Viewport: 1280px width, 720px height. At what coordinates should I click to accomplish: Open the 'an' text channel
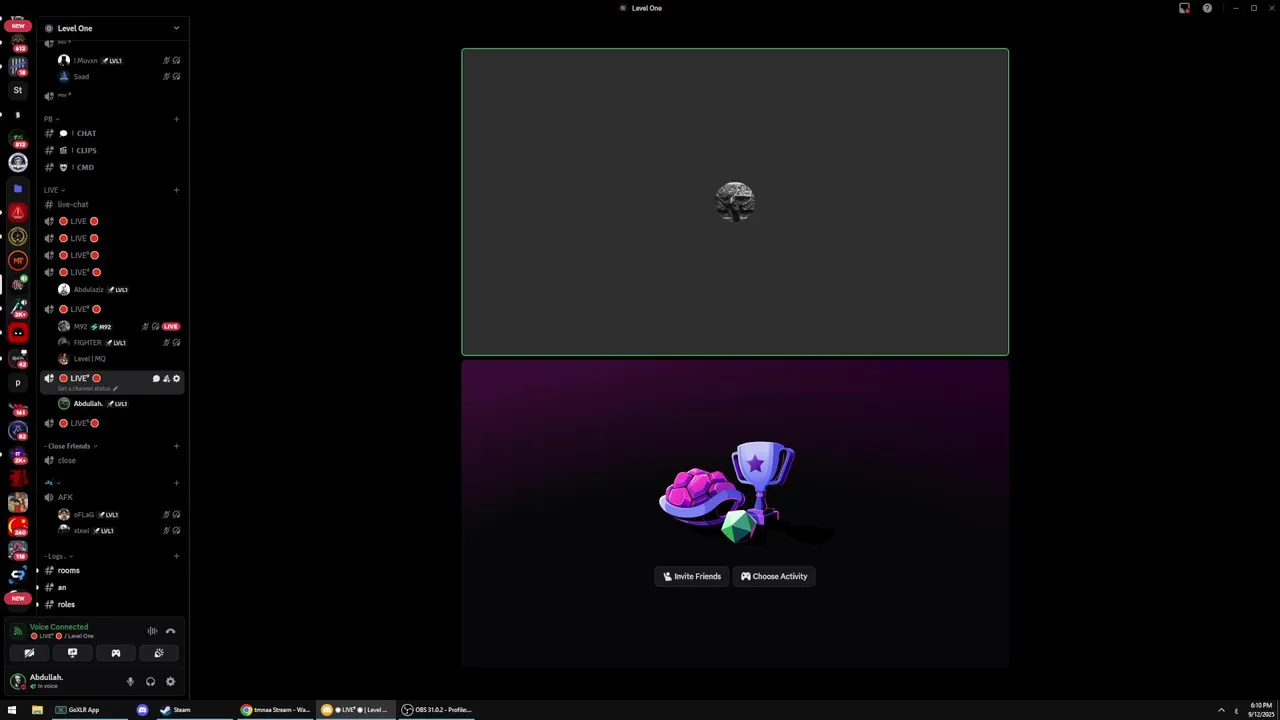coord(112,587)
